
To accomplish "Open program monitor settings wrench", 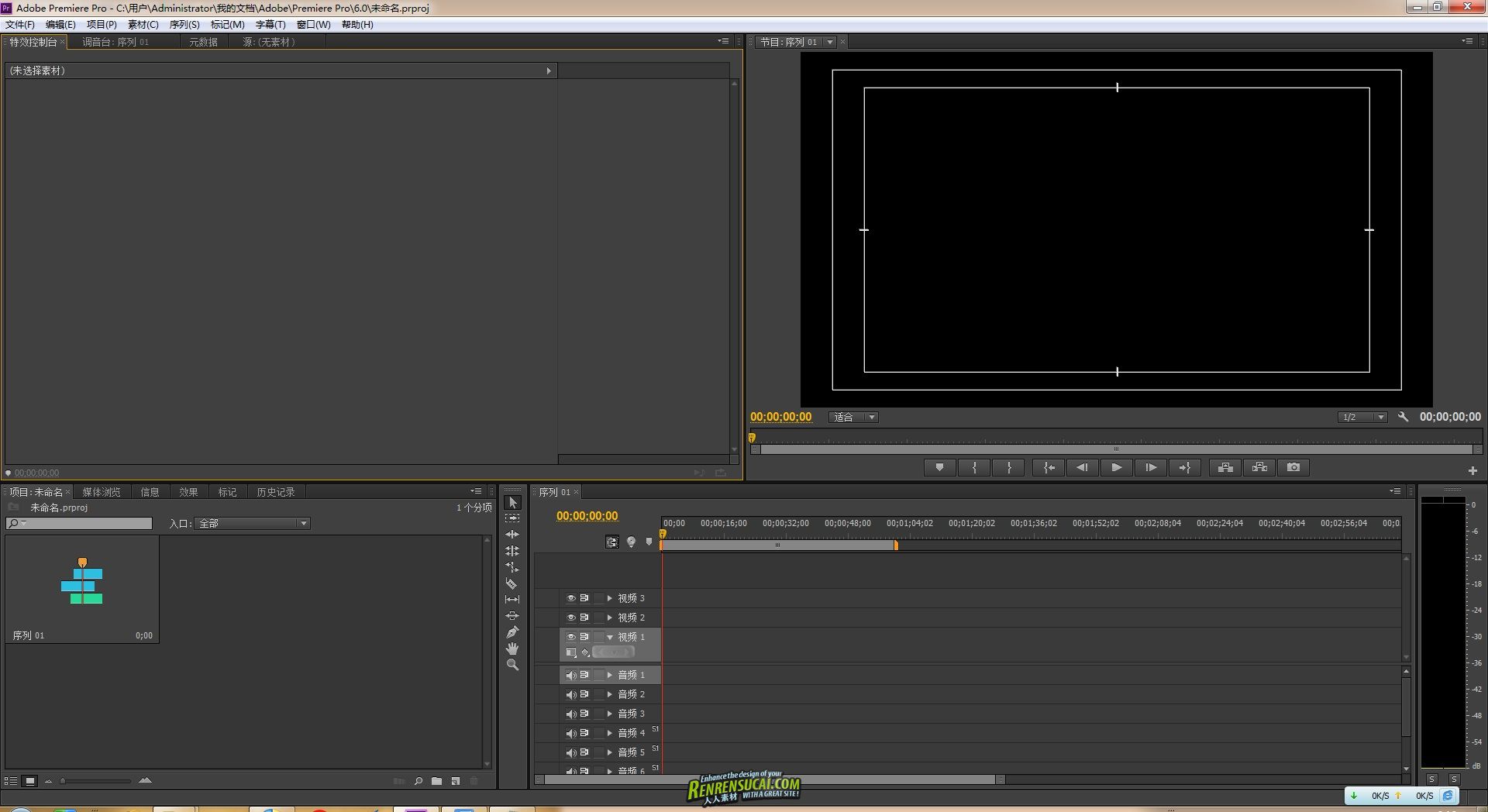I will click(1403, 417).
